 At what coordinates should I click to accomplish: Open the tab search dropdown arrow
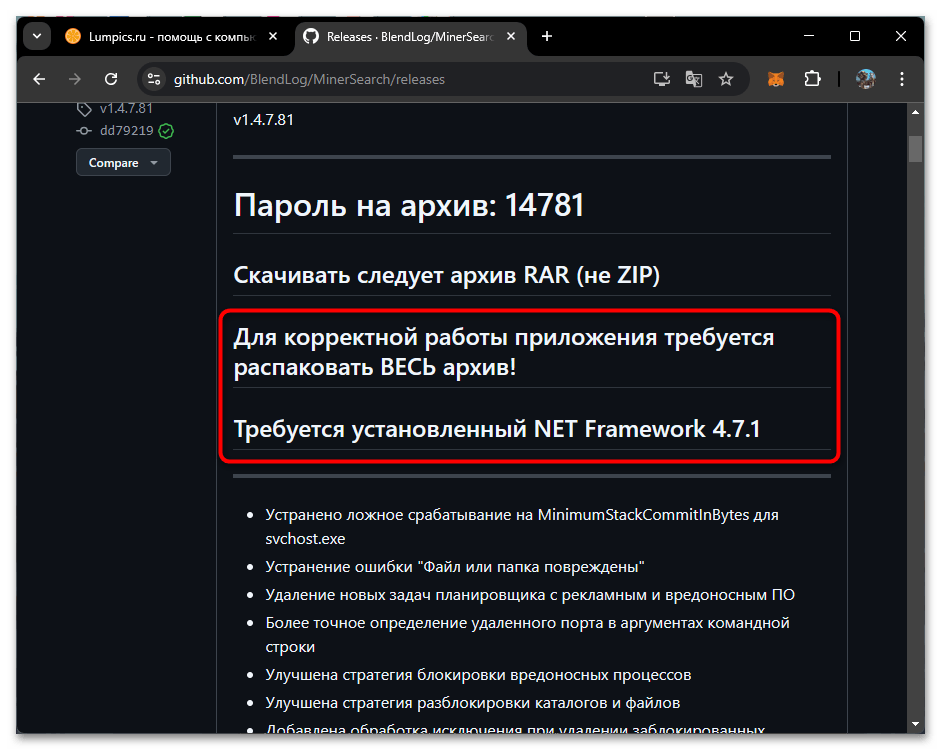(37, 36)
